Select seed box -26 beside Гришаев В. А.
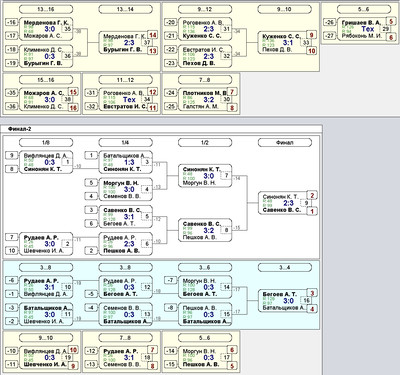Viewport: 400px width, 375px height. pyautogui.click(x=330, y=22)
